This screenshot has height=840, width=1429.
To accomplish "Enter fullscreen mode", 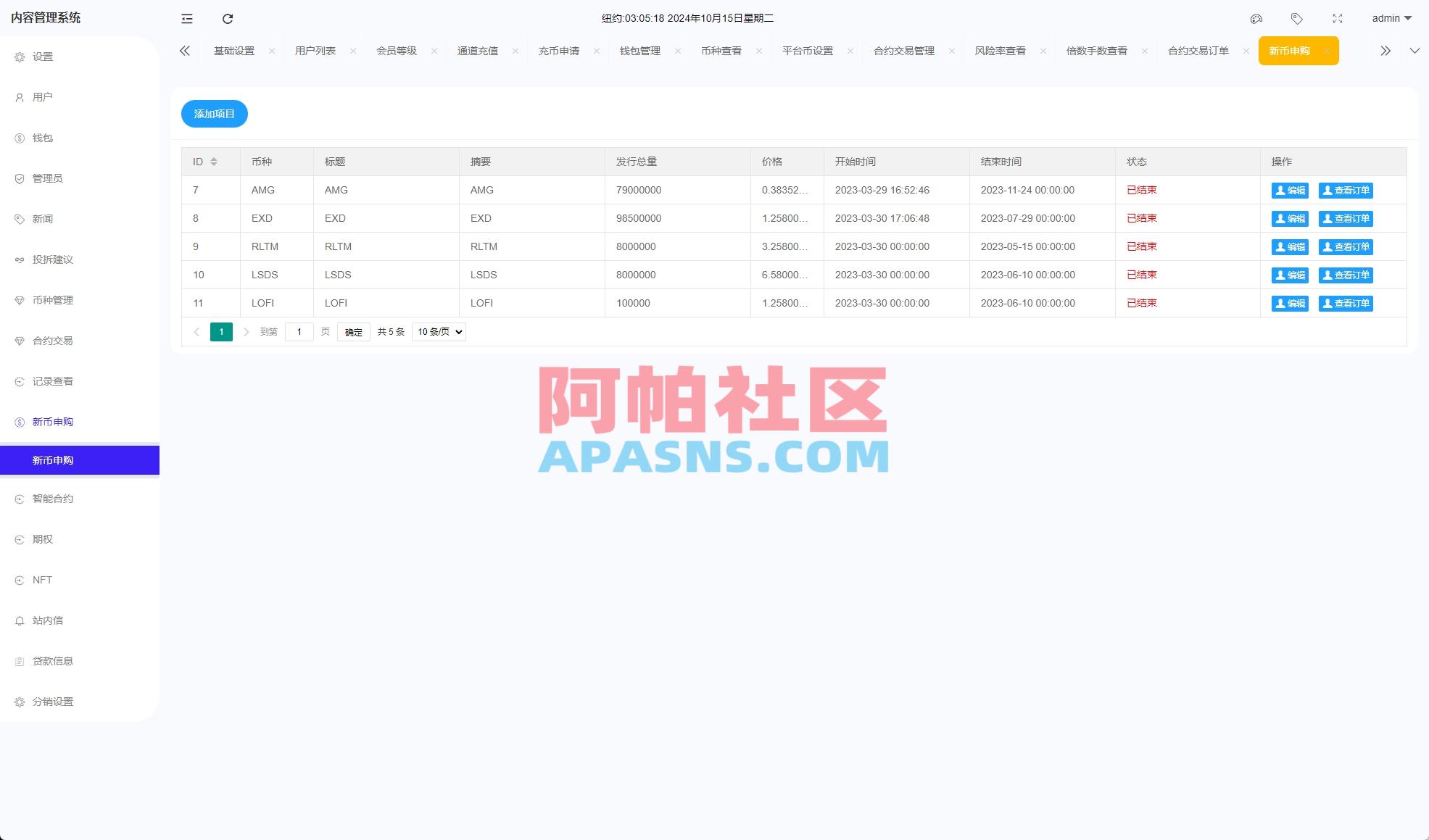I will 1337,19.
